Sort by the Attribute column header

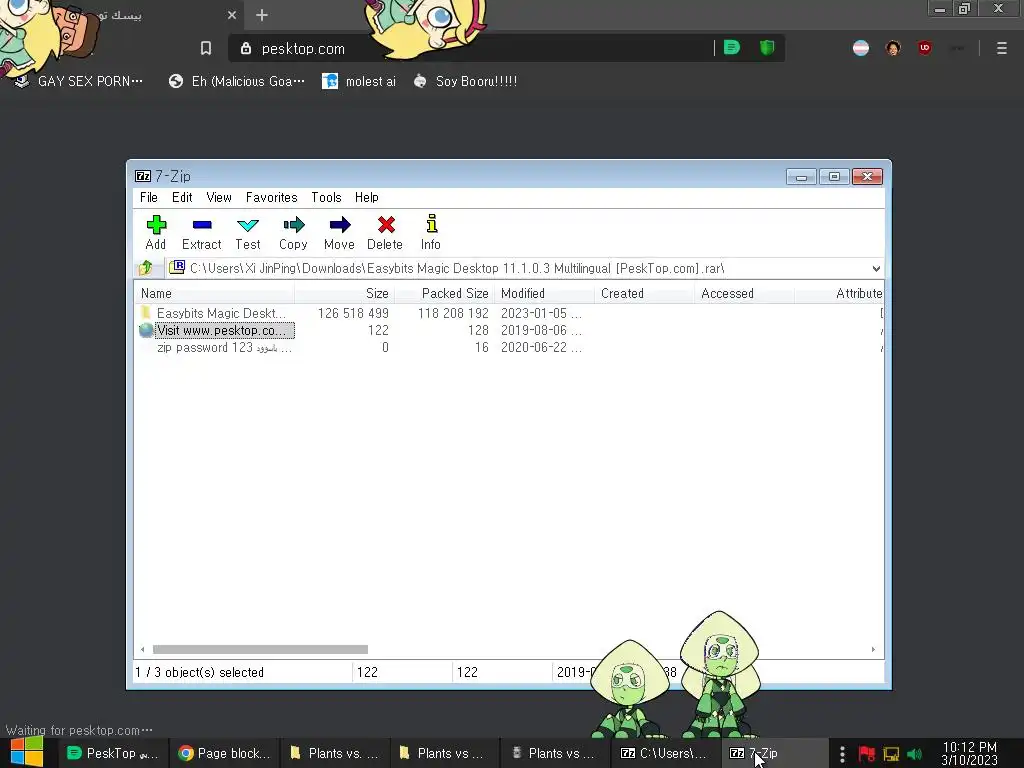coord(839,293)
